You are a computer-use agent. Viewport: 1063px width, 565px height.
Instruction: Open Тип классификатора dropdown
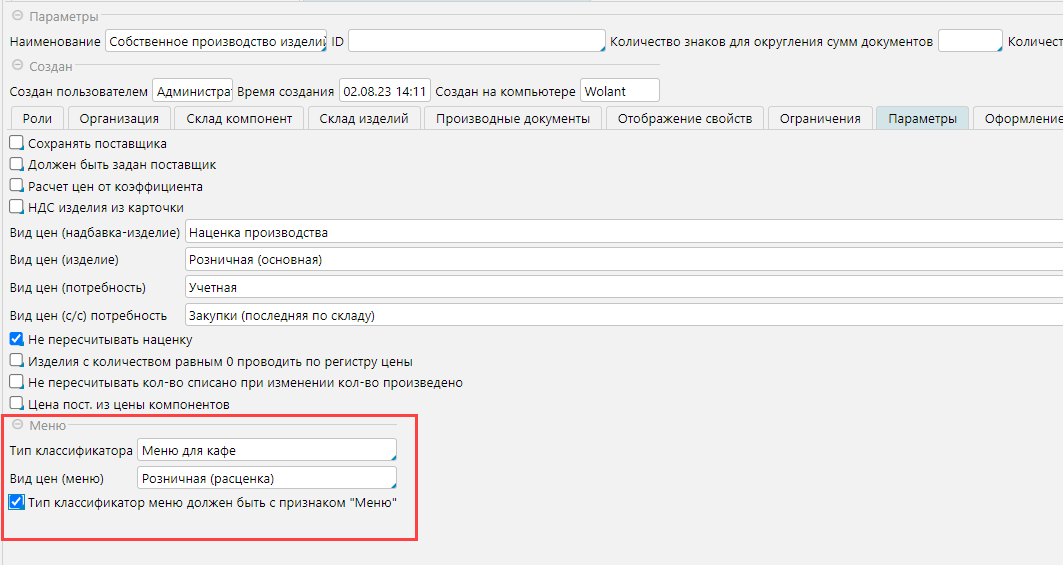point(266,451)
